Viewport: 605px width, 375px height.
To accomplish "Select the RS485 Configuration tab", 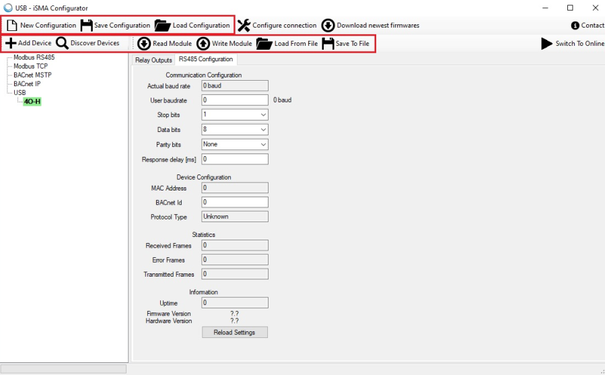I will pos(206,59).
